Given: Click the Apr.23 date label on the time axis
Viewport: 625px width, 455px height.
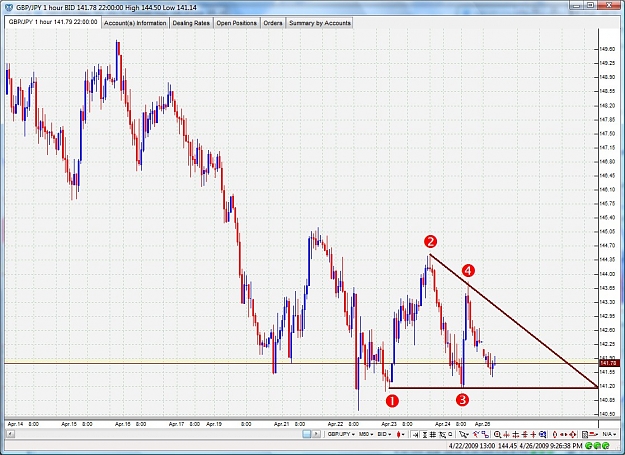Looking at the screenshot, I should pyautogui.click(x=389, y=424).
